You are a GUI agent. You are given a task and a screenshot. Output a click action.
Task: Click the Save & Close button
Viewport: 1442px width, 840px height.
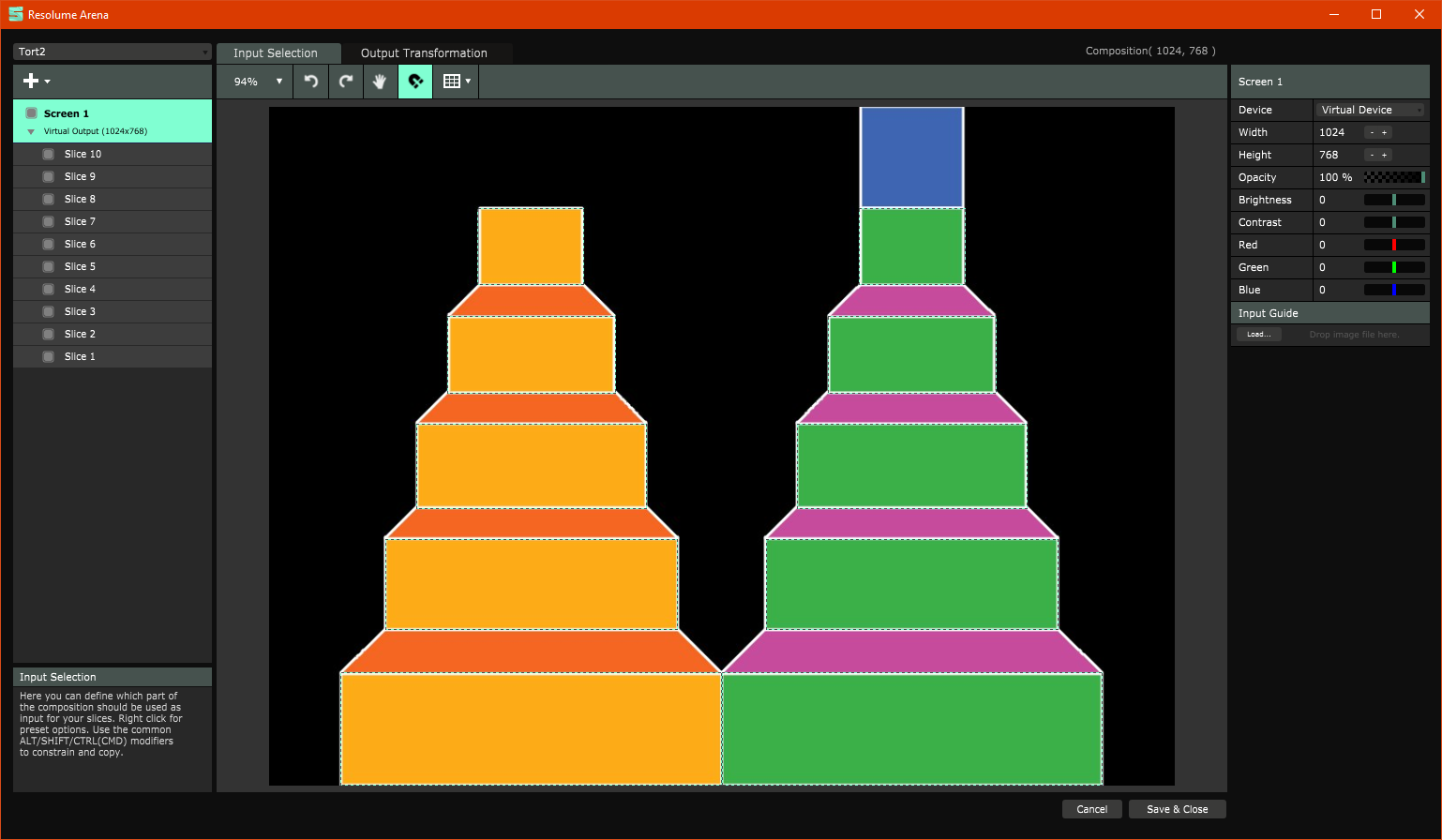(1177, 809)
